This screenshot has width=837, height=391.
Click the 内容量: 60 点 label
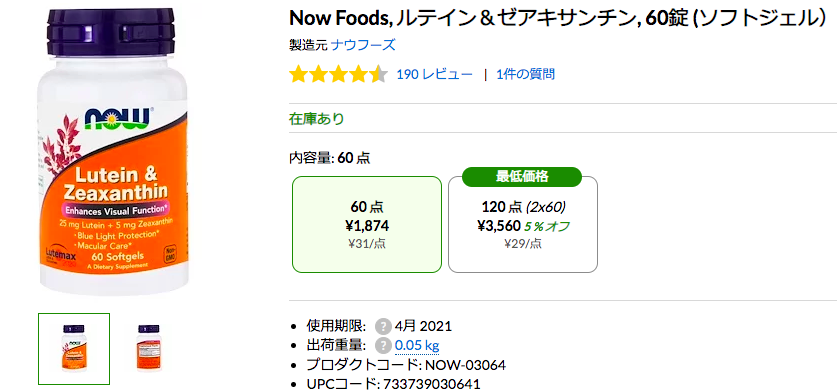[x=330, y=158]
